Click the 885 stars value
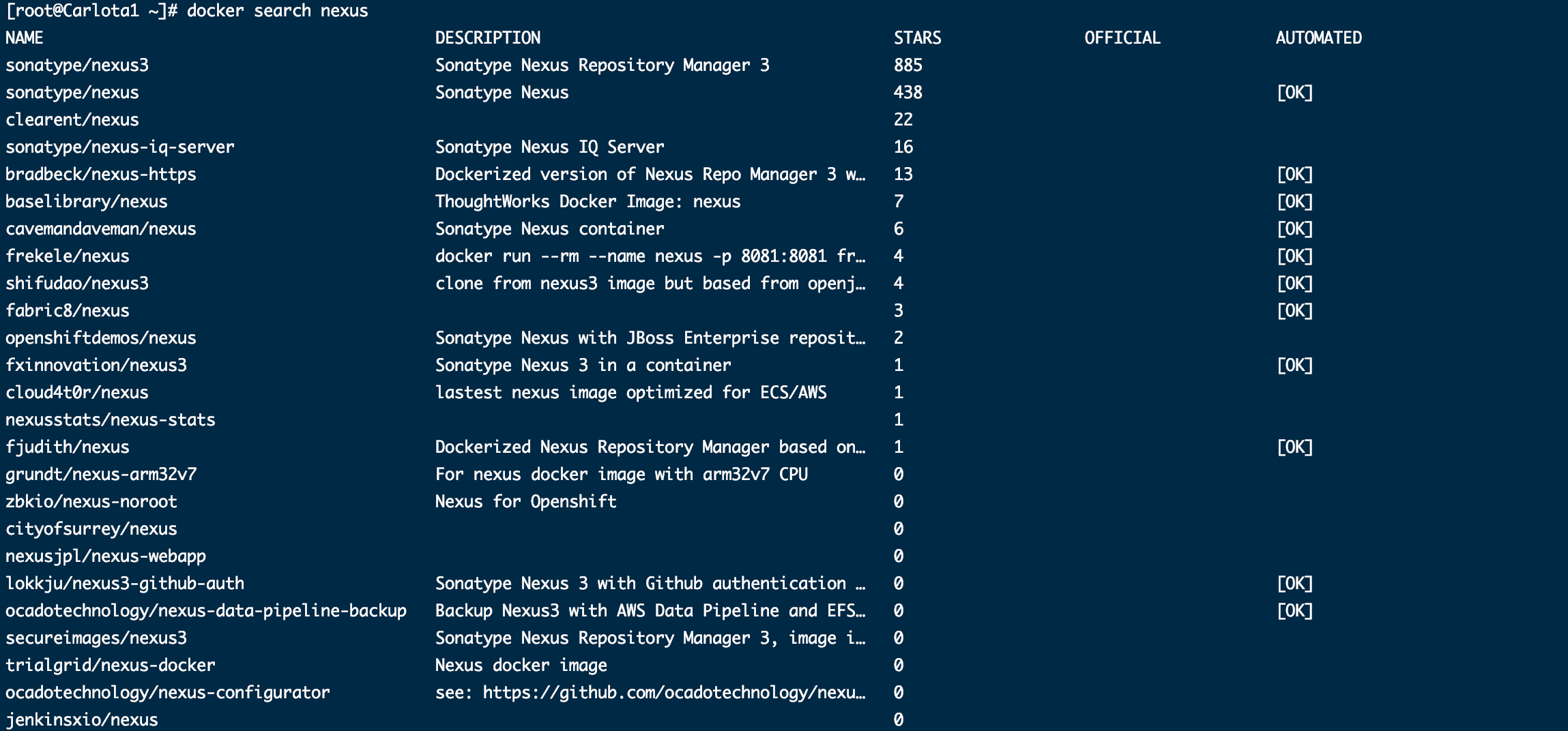 (x=908, y=65)
